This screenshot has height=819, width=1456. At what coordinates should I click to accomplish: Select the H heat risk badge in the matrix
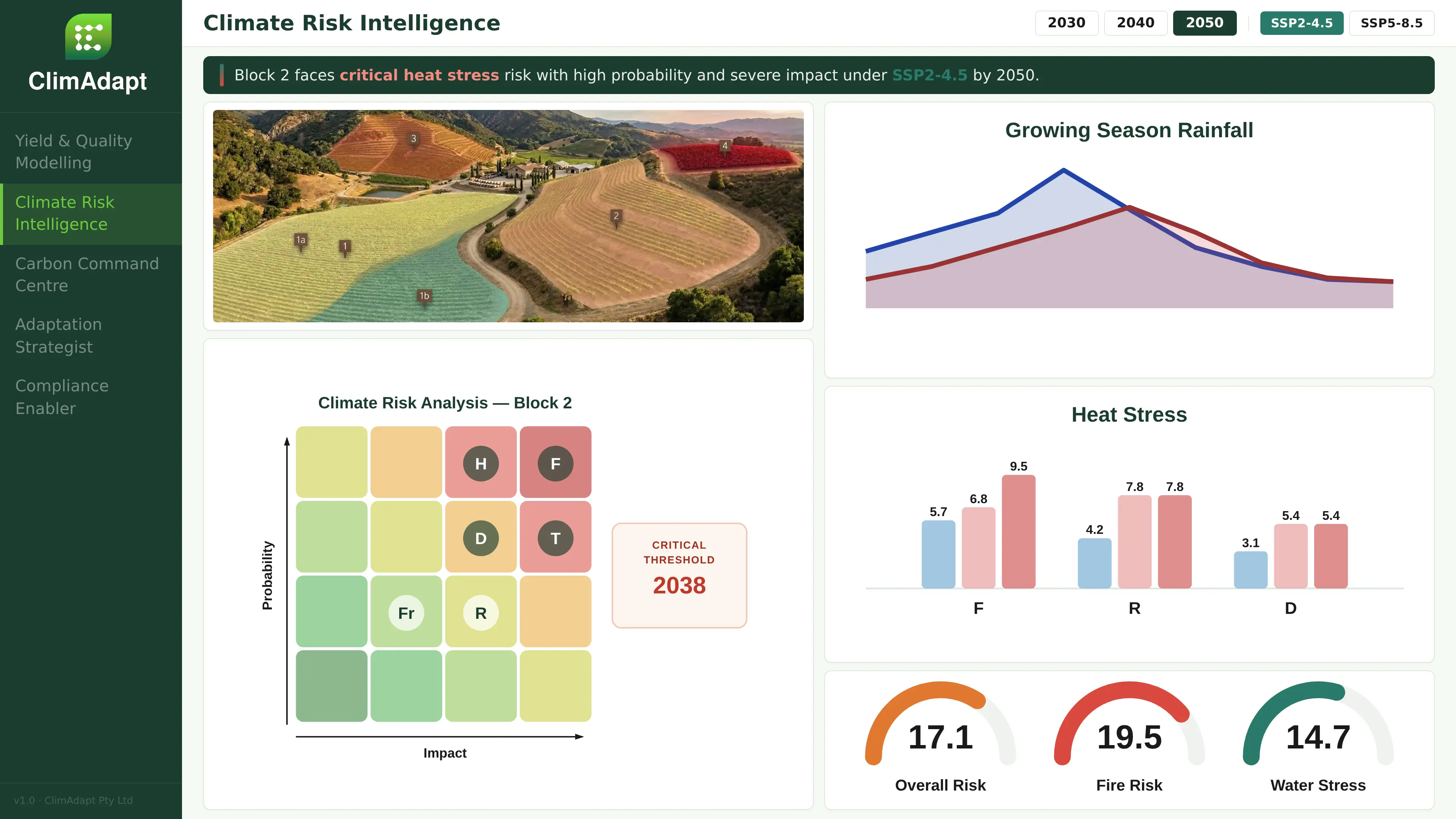coord(480,463)
